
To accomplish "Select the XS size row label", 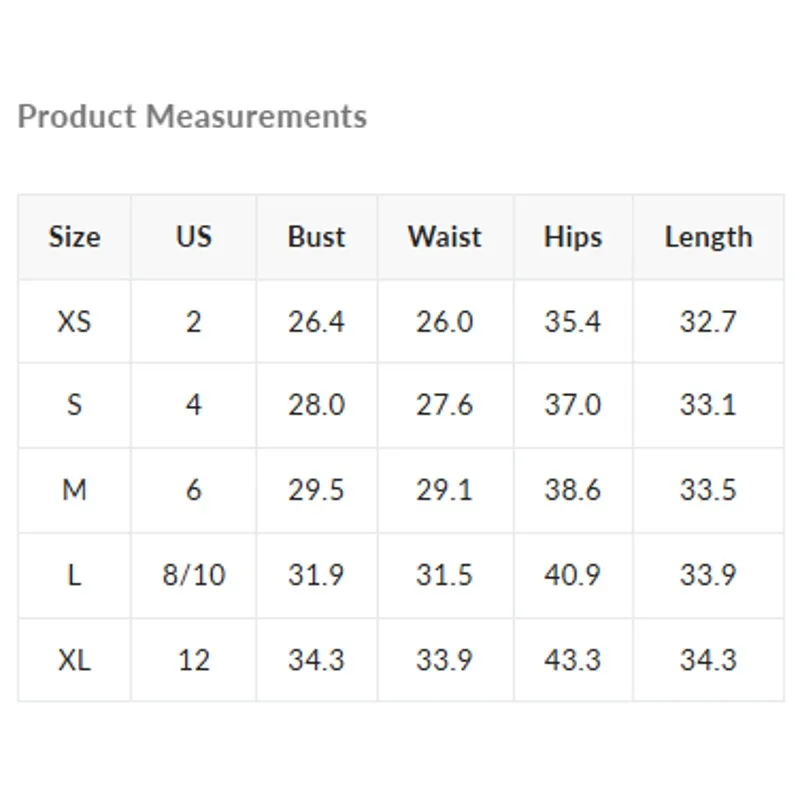I will tap(74, 322).
